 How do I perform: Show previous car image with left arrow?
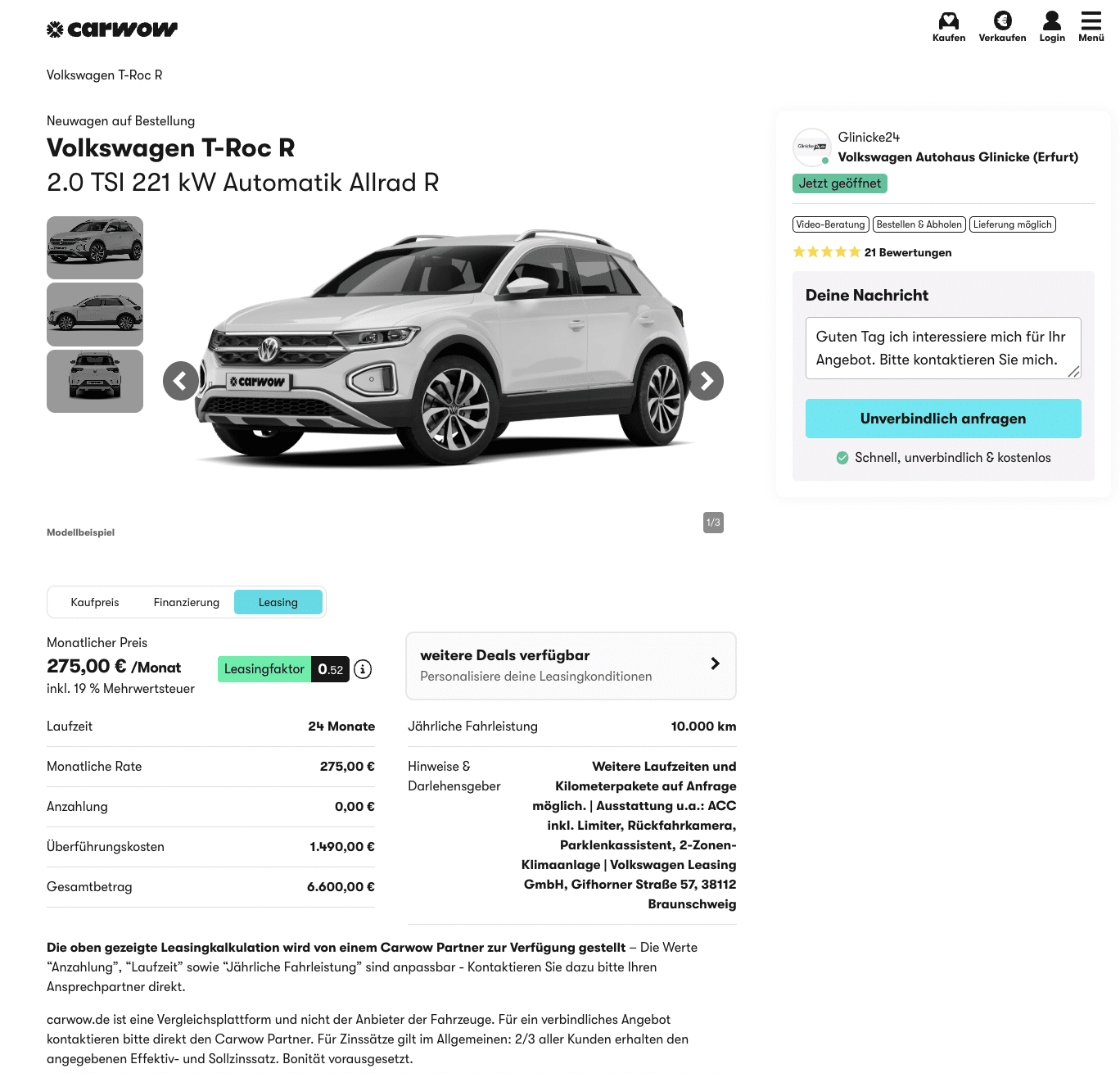(181, 381)
